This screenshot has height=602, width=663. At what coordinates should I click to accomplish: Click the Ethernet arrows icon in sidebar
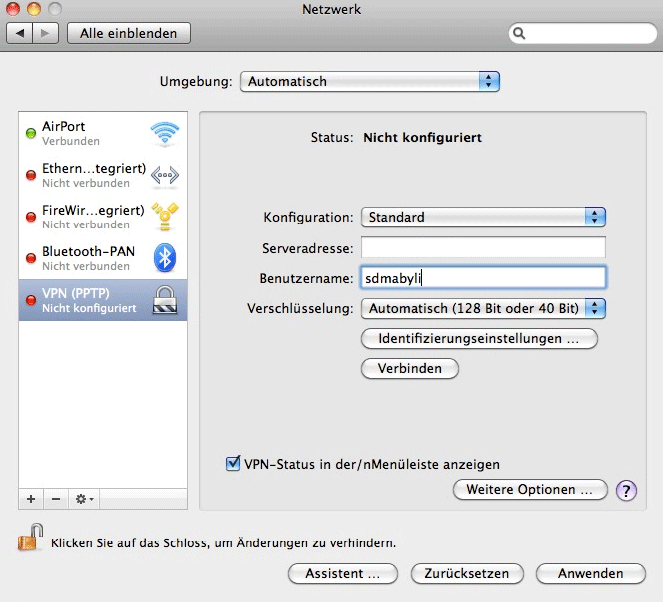click(x=165, y=175)
